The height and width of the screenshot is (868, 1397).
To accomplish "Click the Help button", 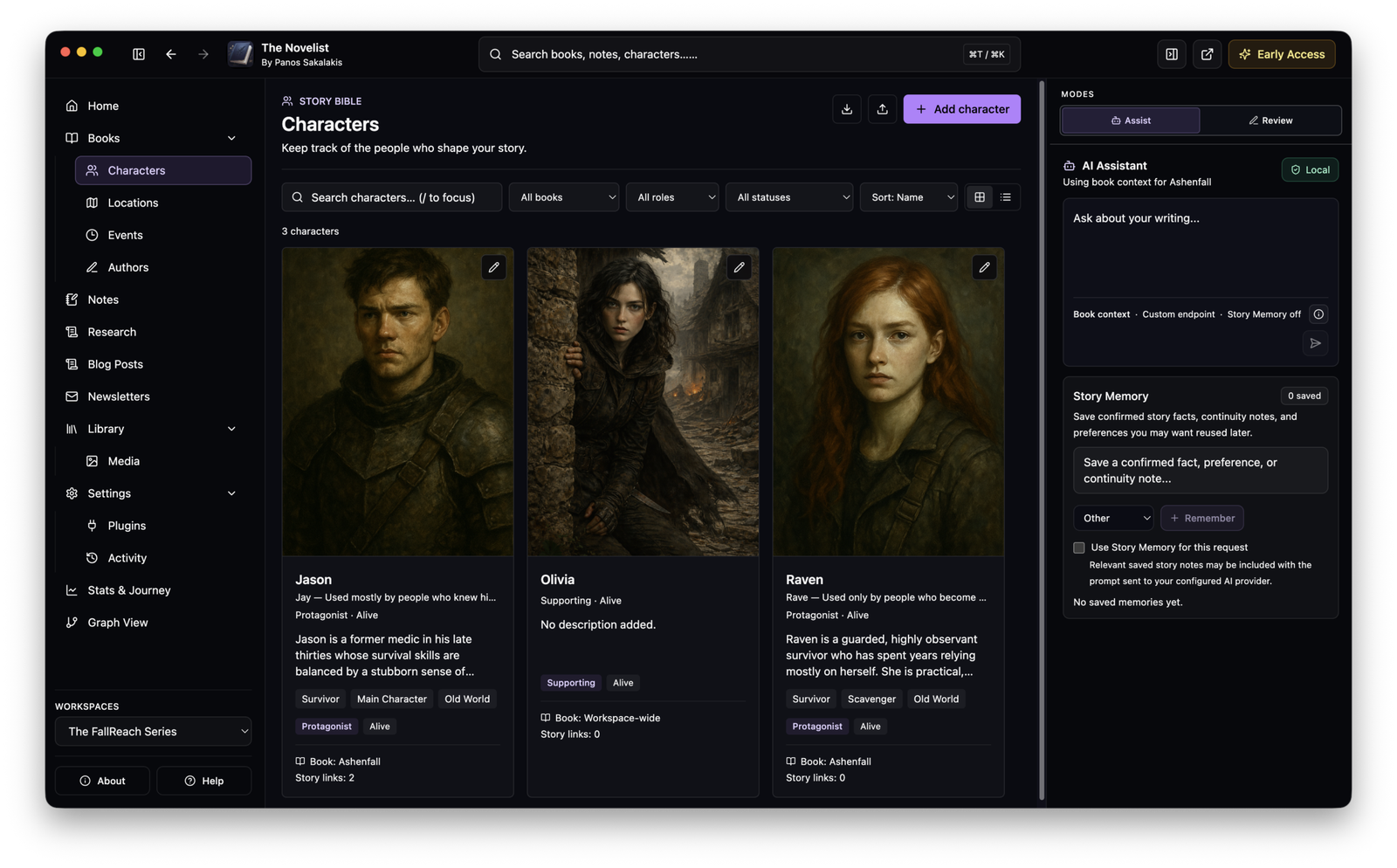I will 204,781.
